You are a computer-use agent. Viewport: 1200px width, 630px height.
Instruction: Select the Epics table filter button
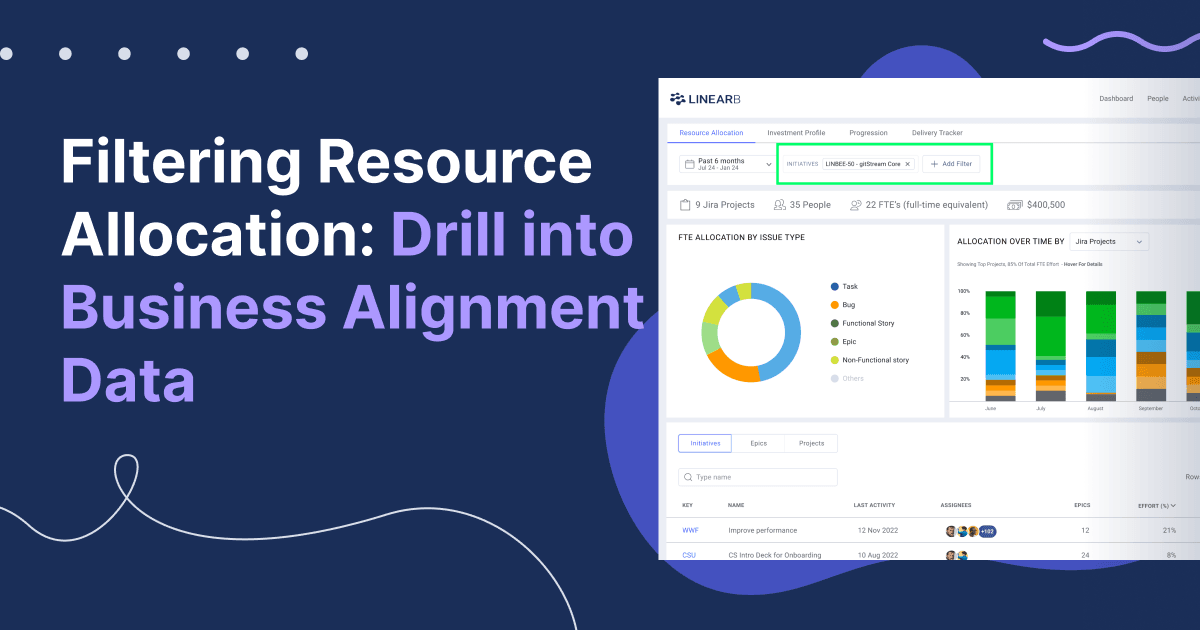coord(759,443)
